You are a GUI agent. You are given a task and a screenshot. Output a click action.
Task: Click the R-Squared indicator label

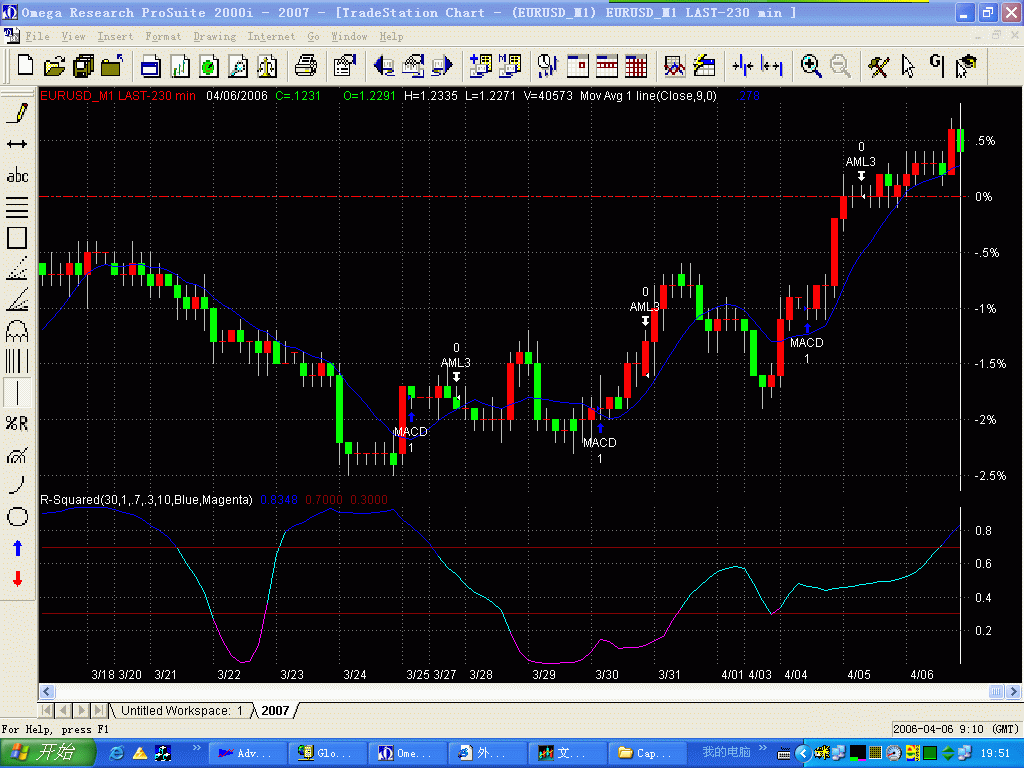(146, 500)
